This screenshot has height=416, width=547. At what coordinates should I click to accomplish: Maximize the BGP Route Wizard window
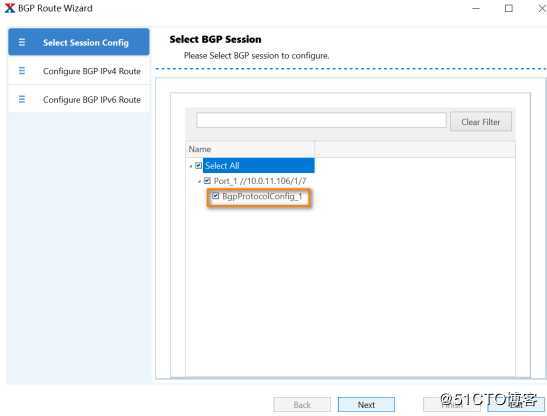[509, 8]
